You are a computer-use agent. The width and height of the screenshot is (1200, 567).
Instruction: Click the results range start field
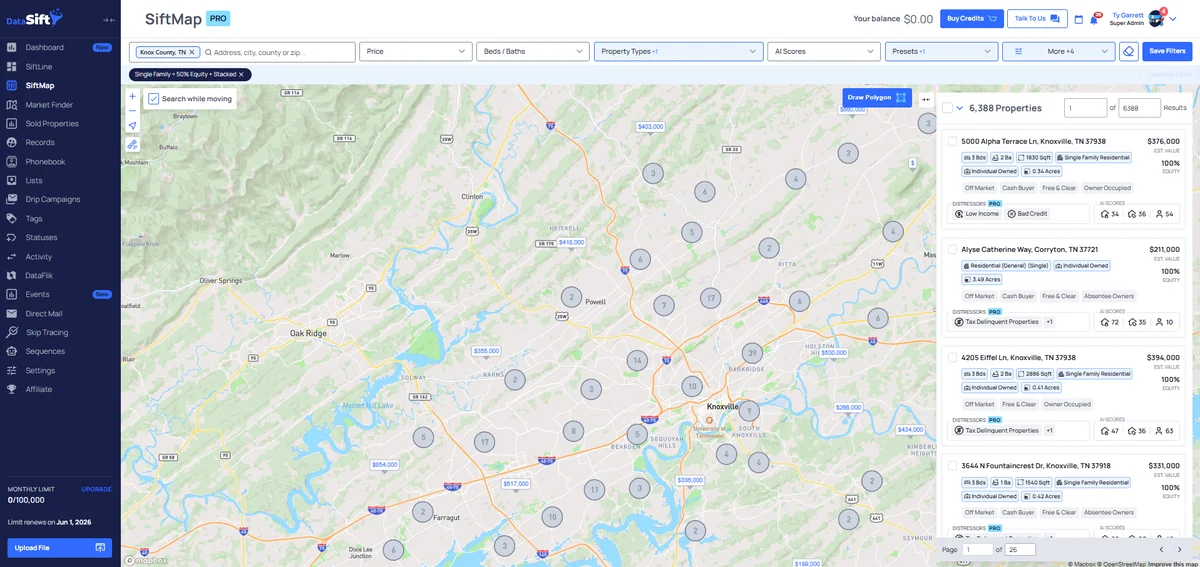click(x=1085, y=108)
